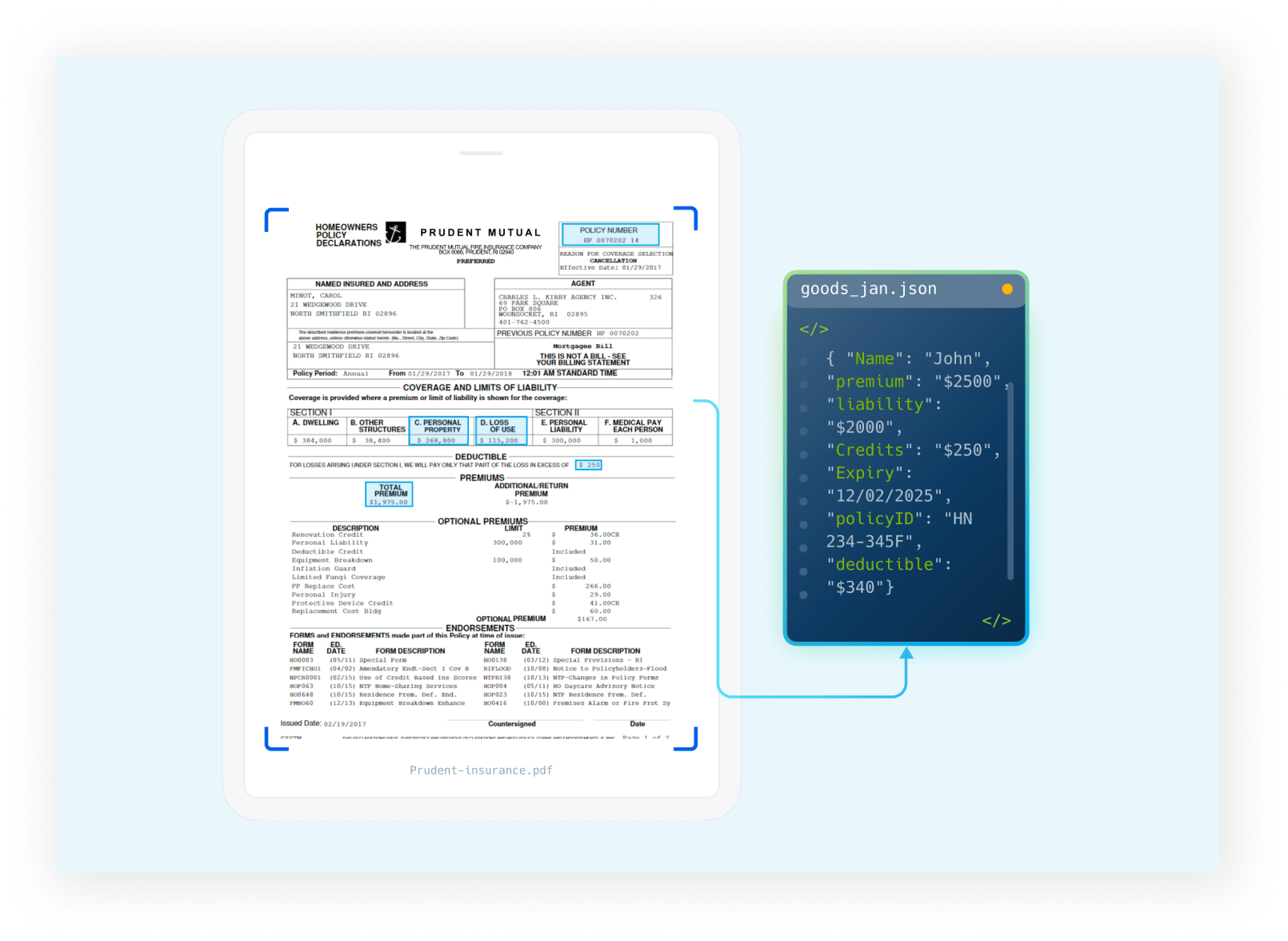Click the top-right scan frame corner bracket

tap(686, 217)
